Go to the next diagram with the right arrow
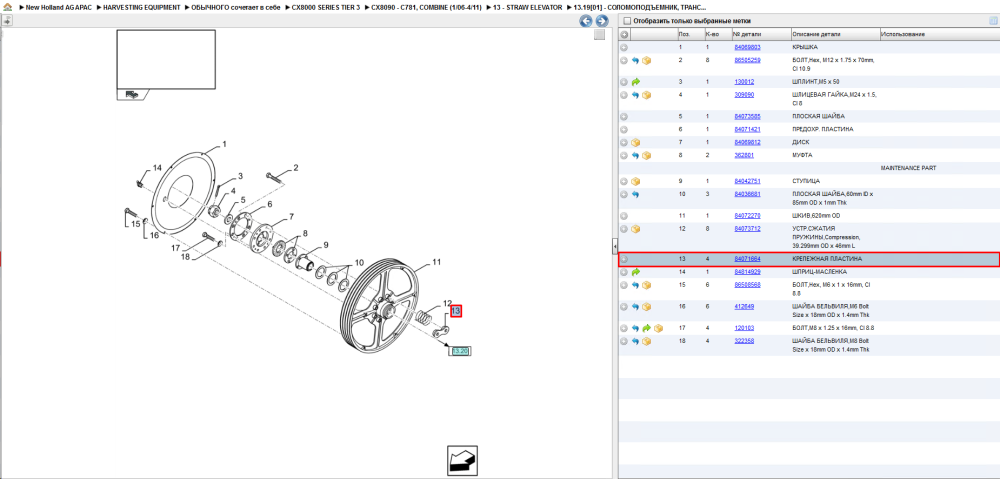The height and width of the screenshot is (479, 1000). coord(601,21)
